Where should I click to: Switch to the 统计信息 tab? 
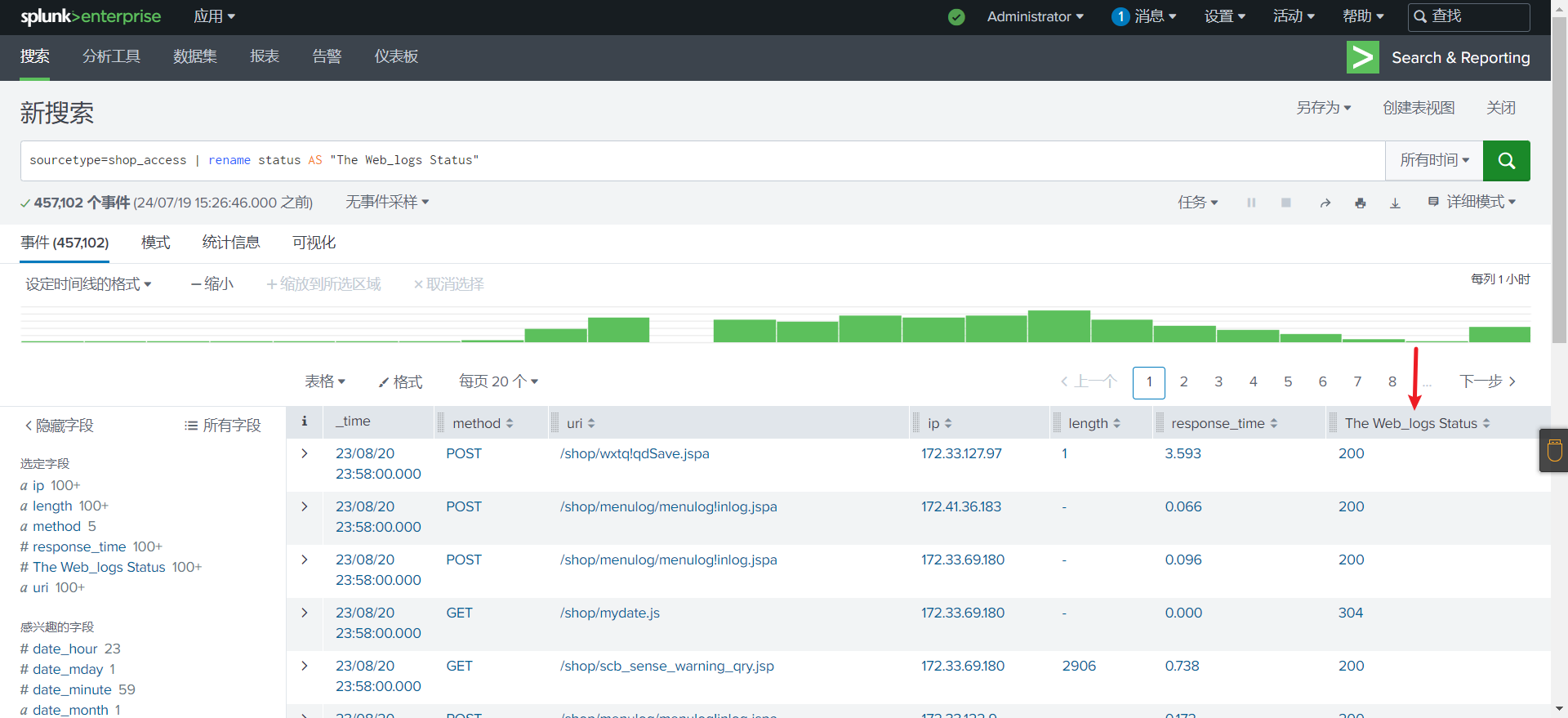tap(231, 243)
